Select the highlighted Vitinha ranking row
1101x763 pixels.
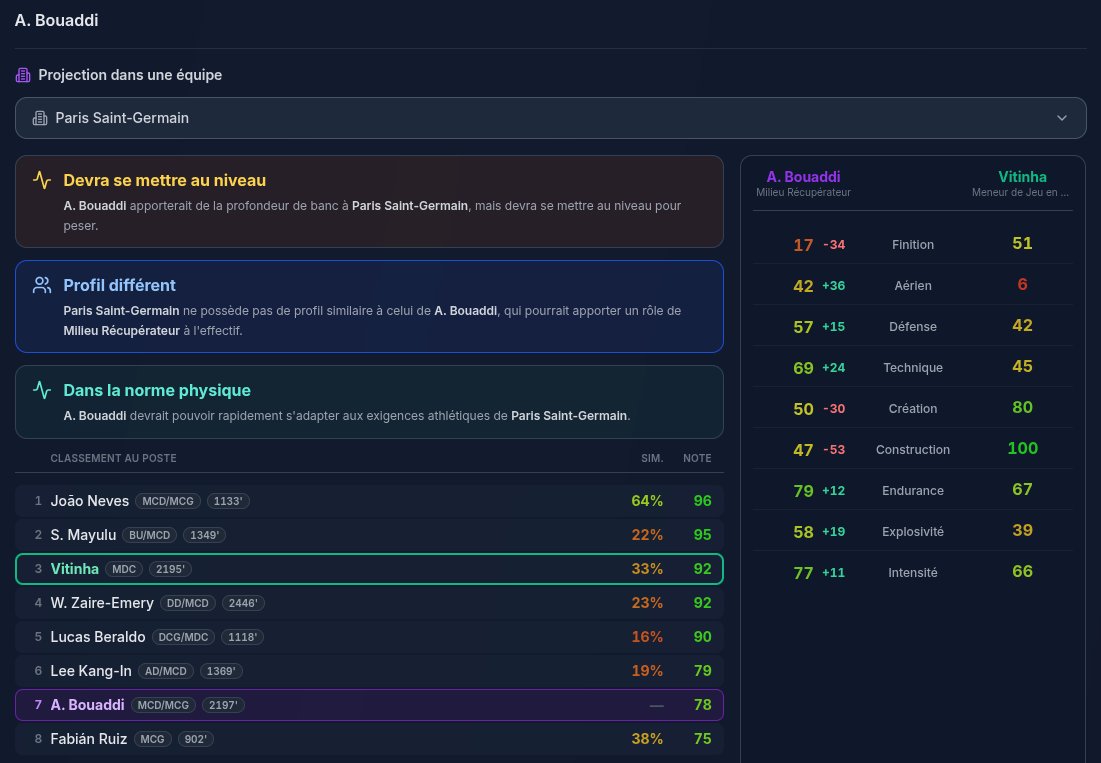[369, 569]
